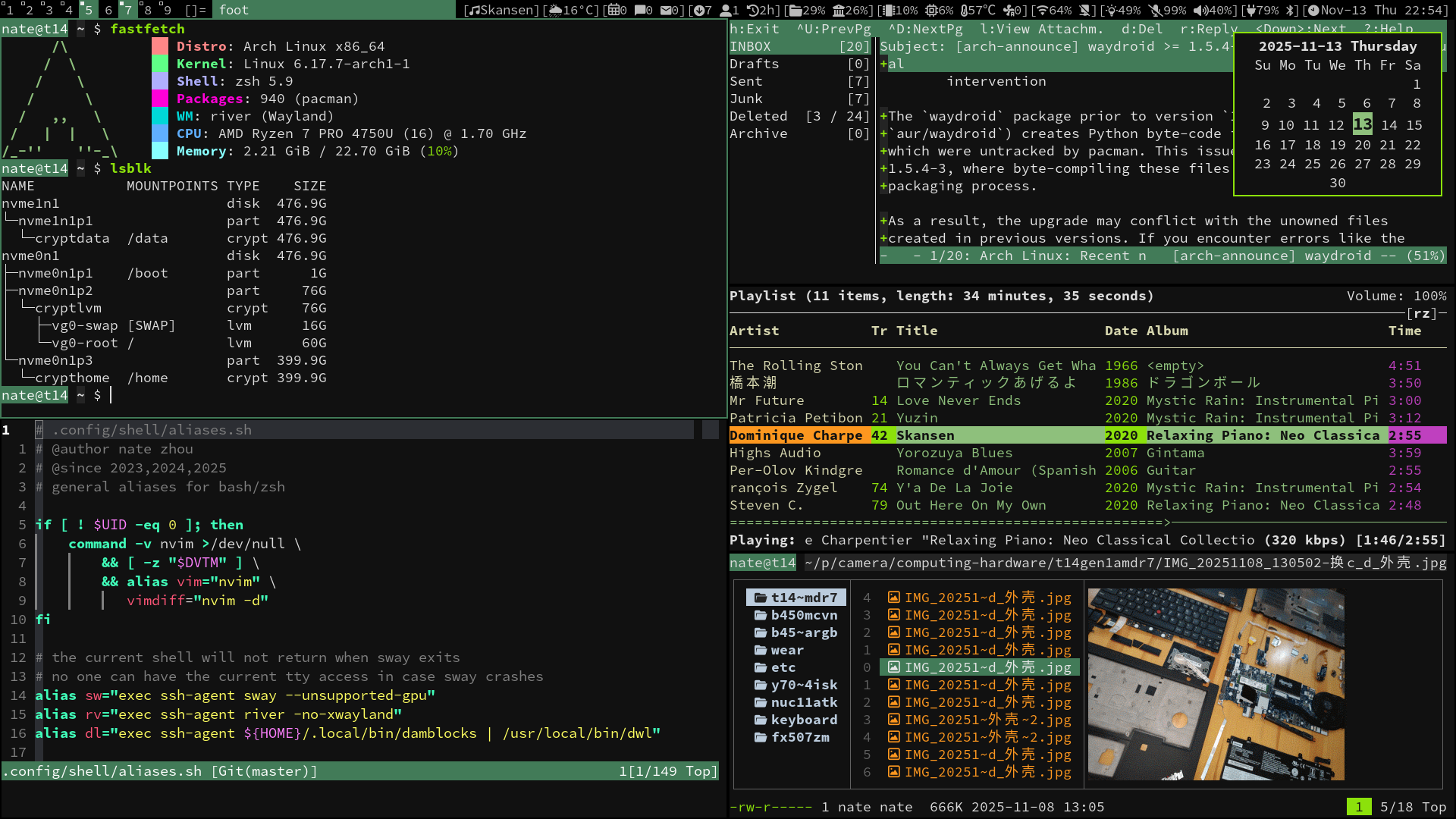The image size is (1456, 819).
Task: Click d:Del in the mutt help bar
Action: tap(1142, 29)
